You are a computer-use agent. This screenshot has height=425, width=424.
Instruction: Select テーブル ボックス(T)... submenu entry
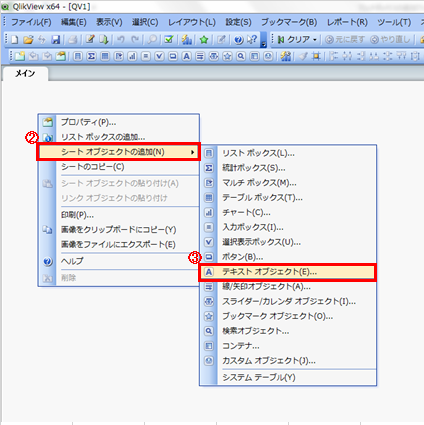click(288, 198)
